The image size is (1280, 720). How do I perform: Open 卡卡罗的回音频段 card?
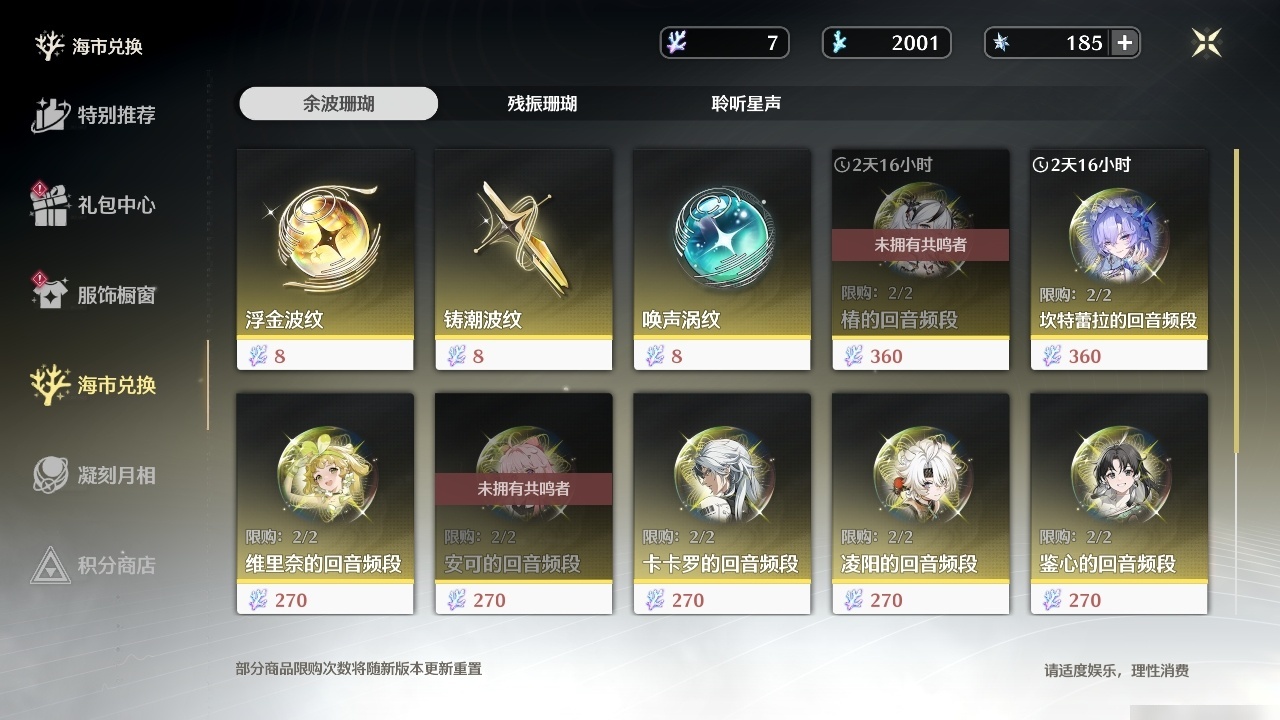722,504
